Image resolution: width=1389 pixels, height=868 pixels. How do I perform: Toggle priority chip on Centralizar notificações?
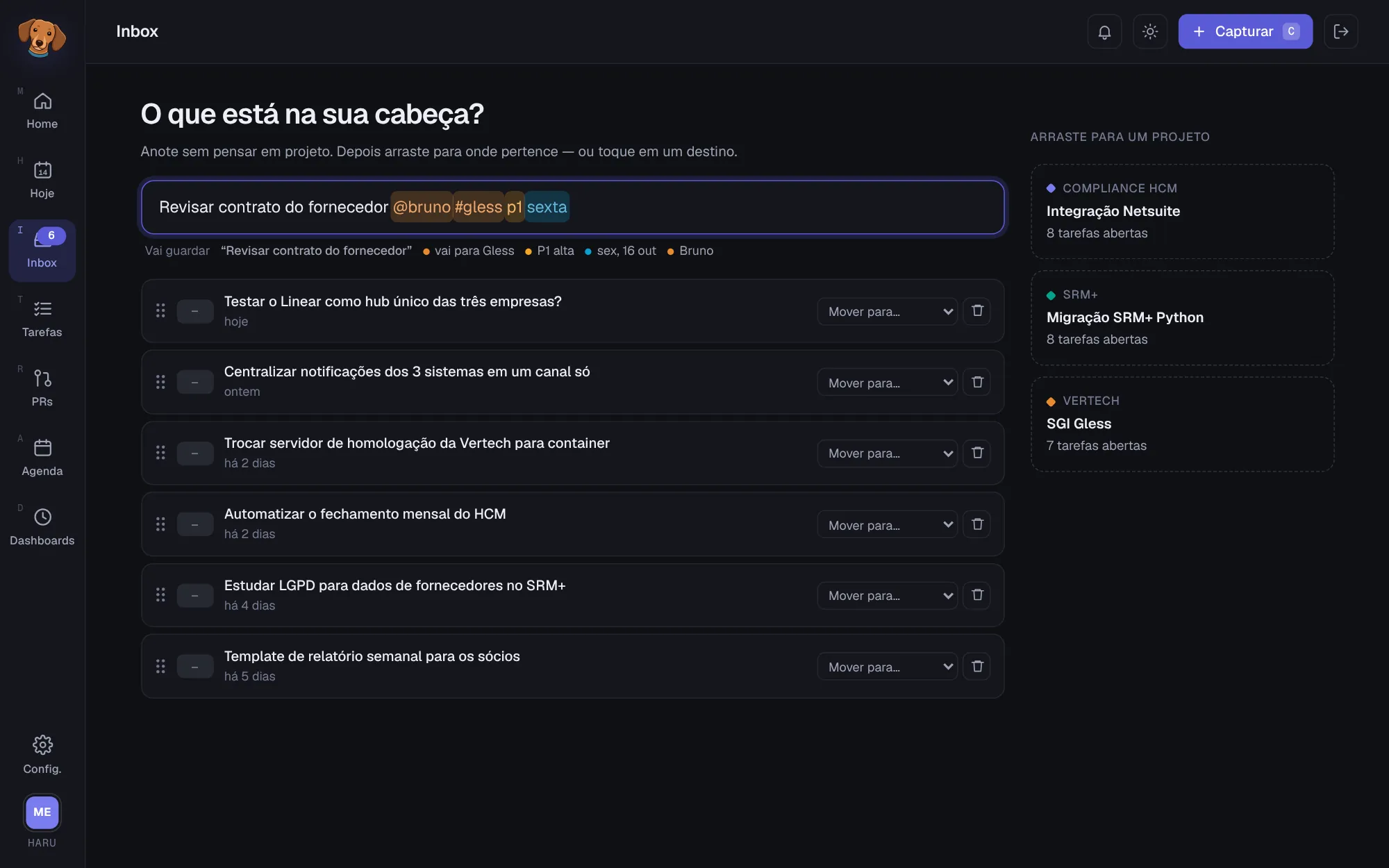[195, 382]
